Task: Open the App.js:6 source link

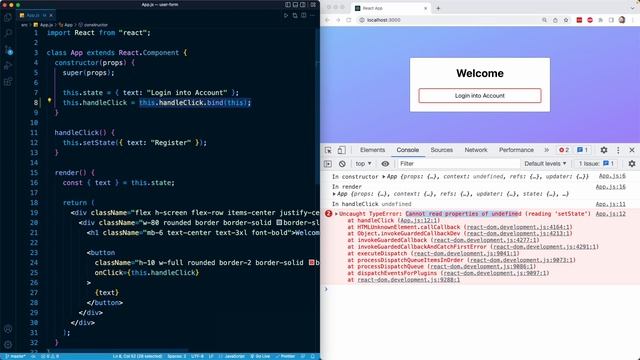Action: click(x=612, y=176)
